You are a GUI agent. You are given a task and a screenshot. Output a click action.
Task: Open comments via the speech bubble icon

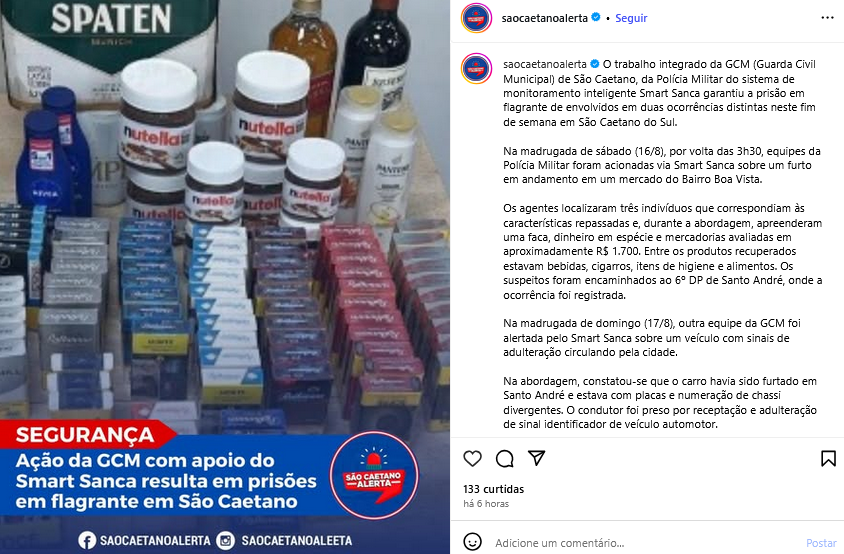coord(504,459)
